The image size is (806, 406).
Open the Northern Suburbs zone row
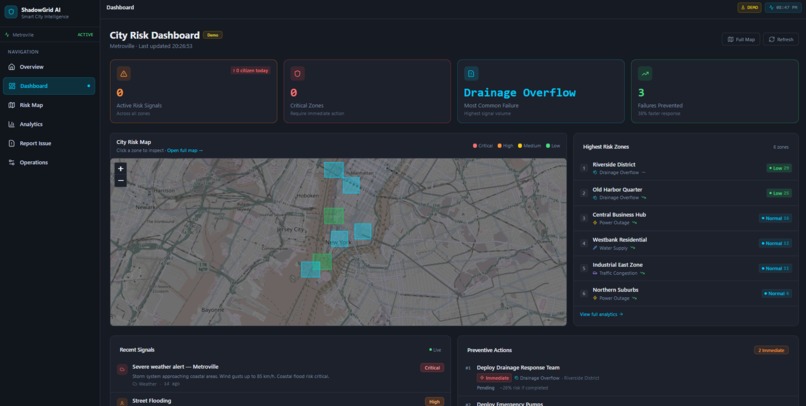686,293
